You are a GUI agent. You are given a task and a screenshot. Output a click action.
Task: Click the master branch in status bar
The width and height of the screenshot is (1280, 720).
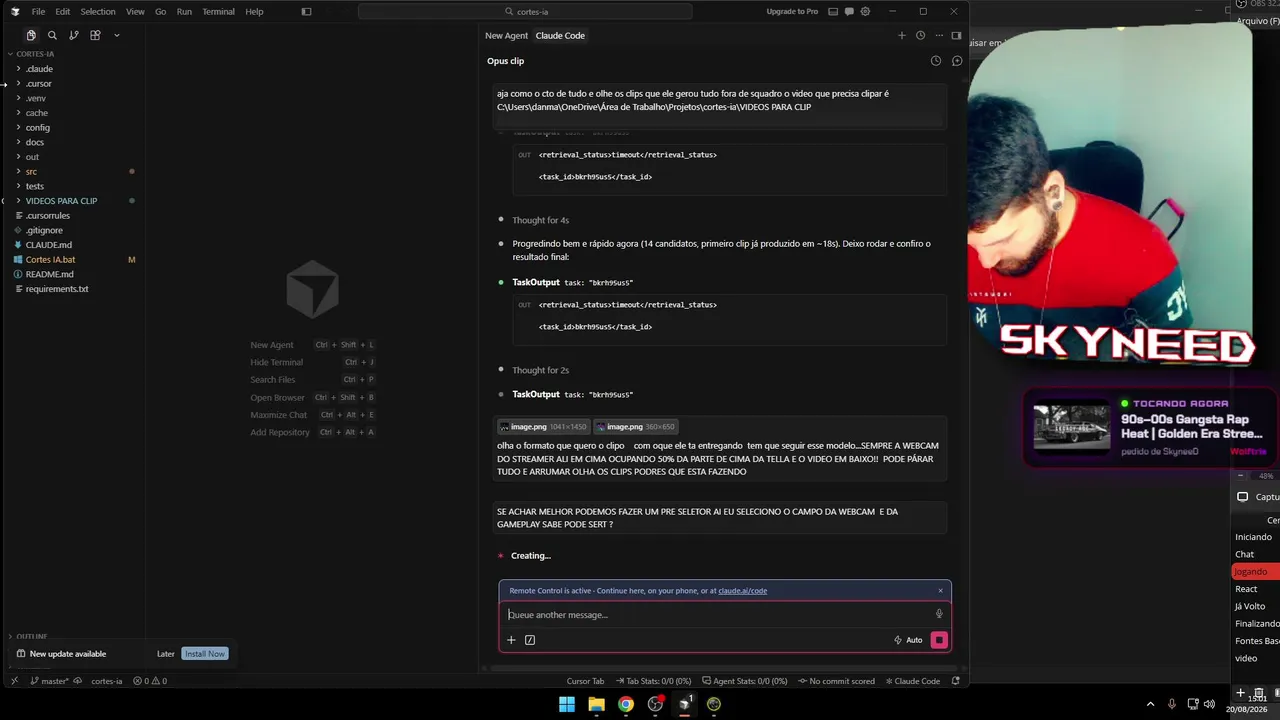coord(50,681)
